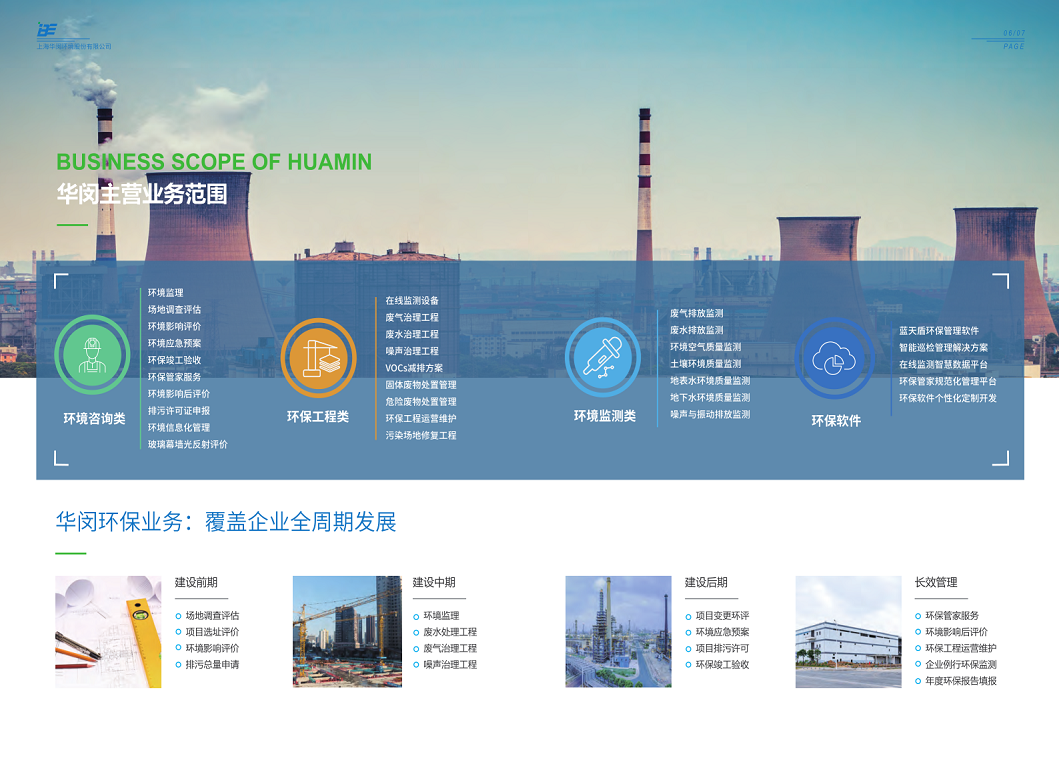The image size is (1059, 757).
Task: Click the 建设后期 stage heading
Action: [x=706, y=583]
